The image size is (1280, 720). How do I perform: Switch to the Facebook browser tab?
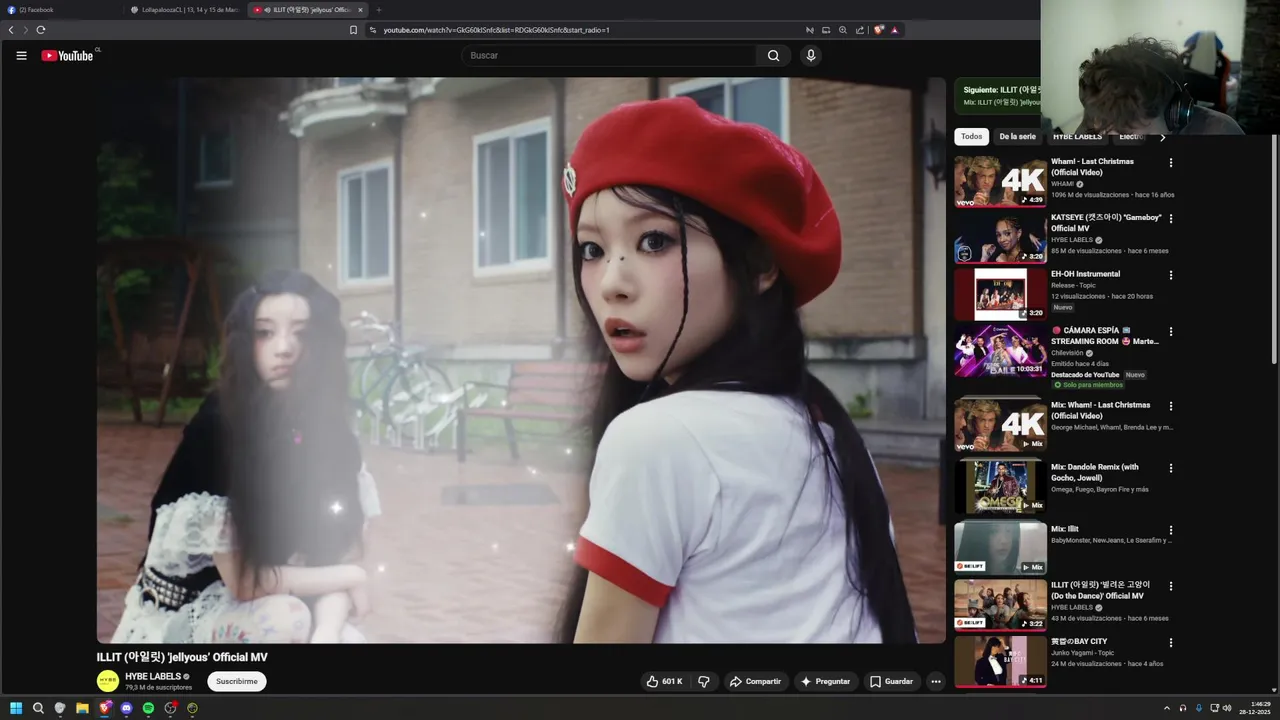pyautogui.click(x=60, y=10)
